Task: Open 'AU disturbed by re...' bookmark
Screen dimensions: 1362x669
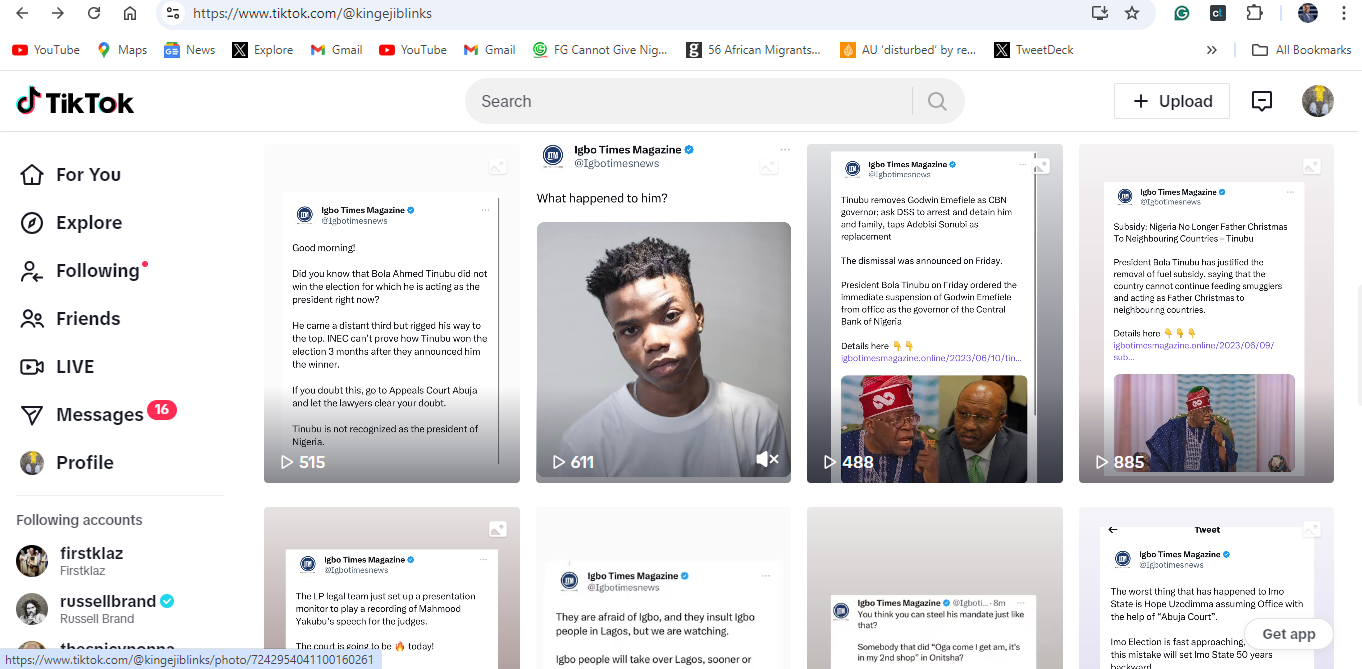Action: tap(908, 50)
